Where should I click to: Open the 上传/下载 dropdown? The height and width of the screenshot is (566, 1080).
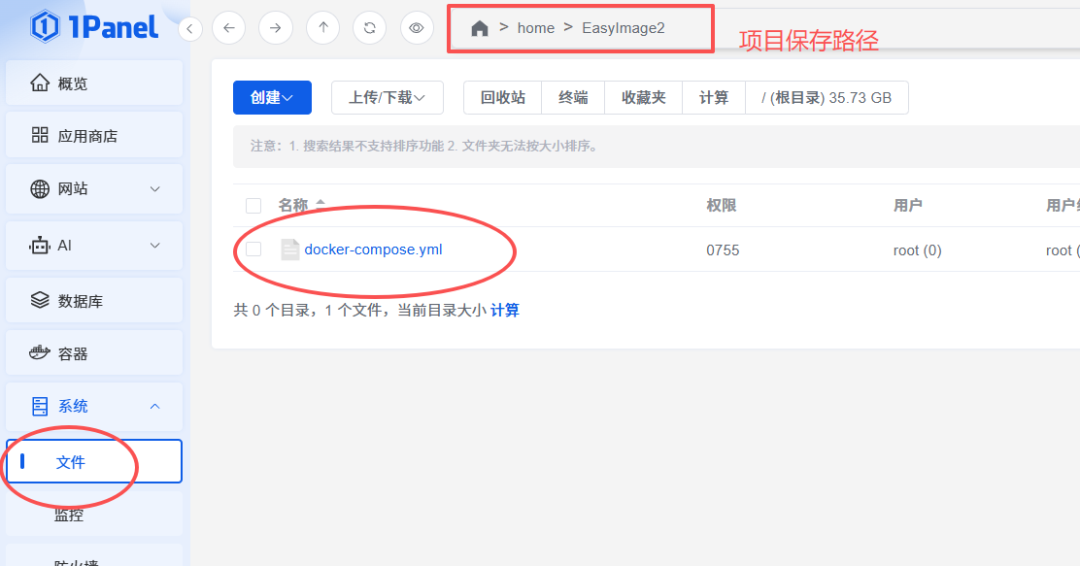point(387,98)
